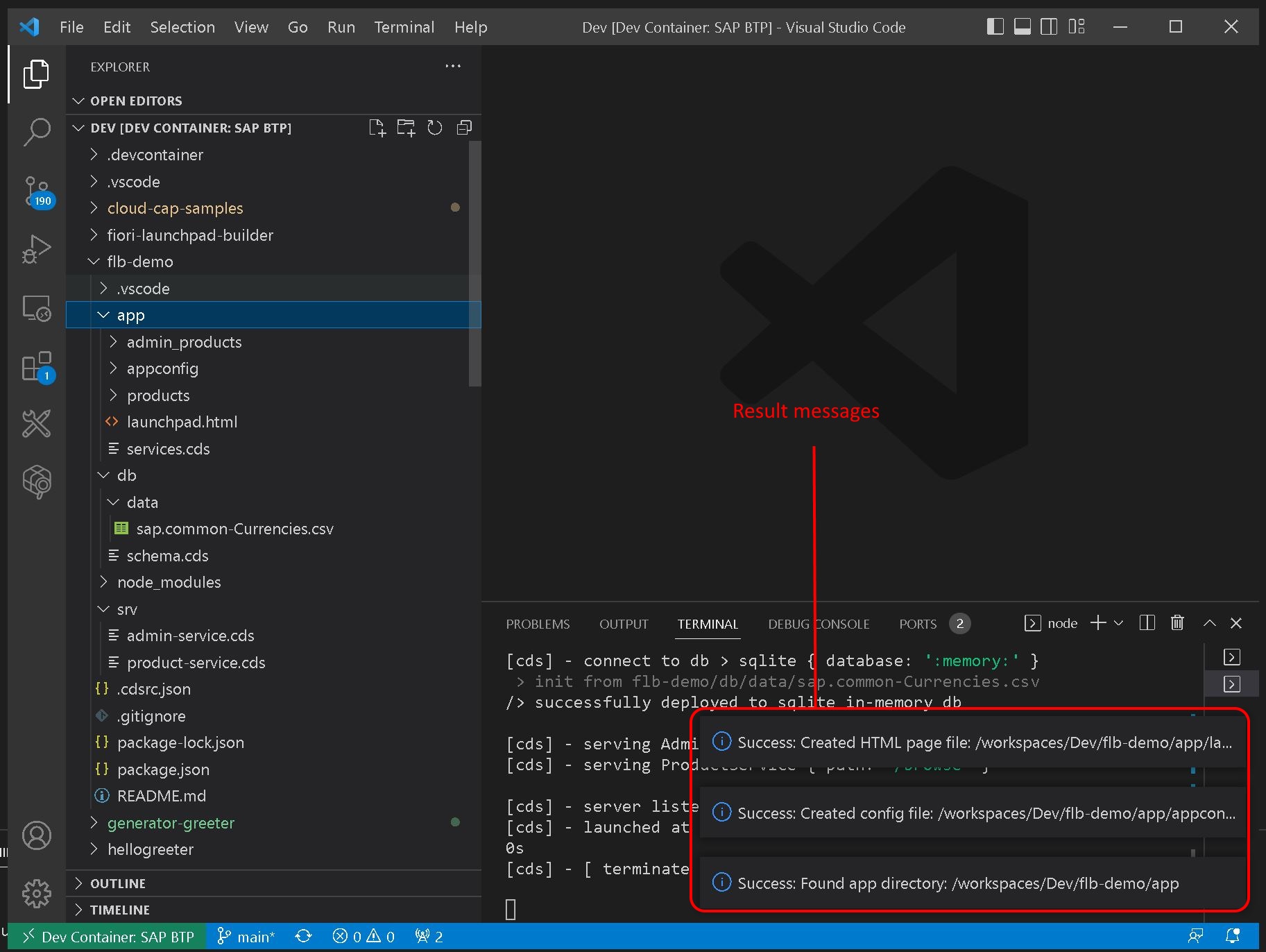This screenshot has height=952, width=1266.
Task: Expand the OUTLINE section
Action: coord(274,883)
